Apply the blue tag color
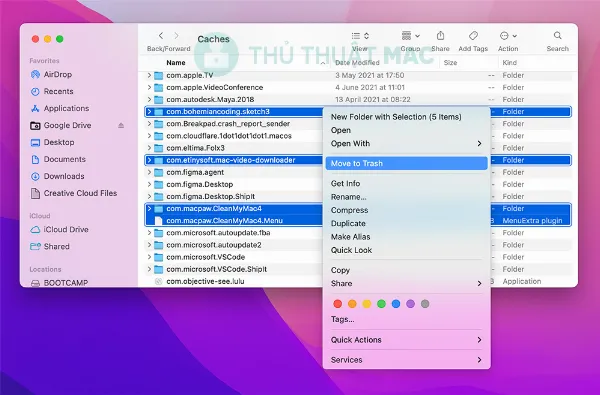Image resolution: width=600 pixels, height=395 pixels. pyautogui.click(x=396, y=304)
